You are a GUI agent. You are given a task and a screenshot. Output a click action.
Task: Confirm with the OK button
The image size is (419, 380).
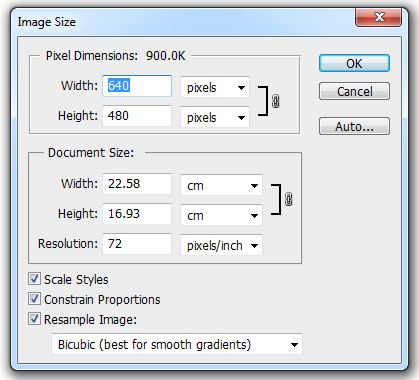(354, 63)
